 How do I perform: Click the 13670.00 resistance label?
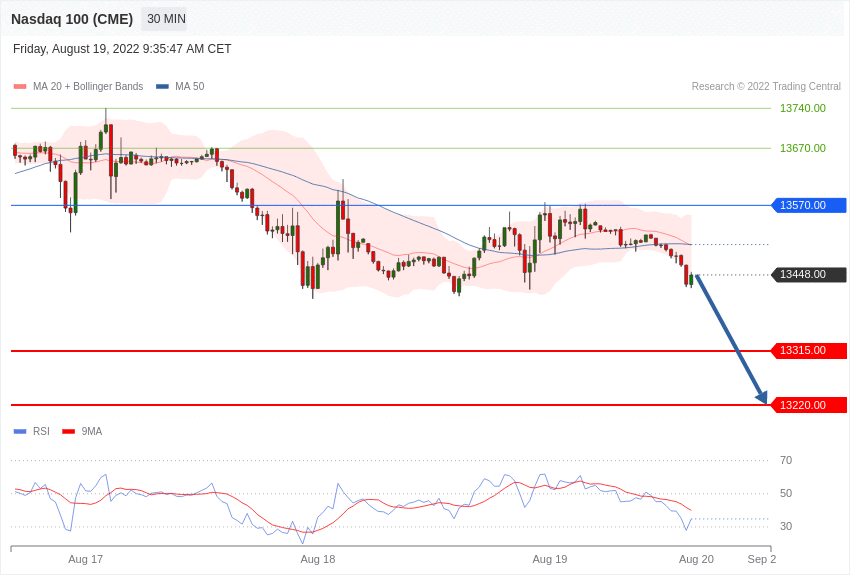click(803, 148)
